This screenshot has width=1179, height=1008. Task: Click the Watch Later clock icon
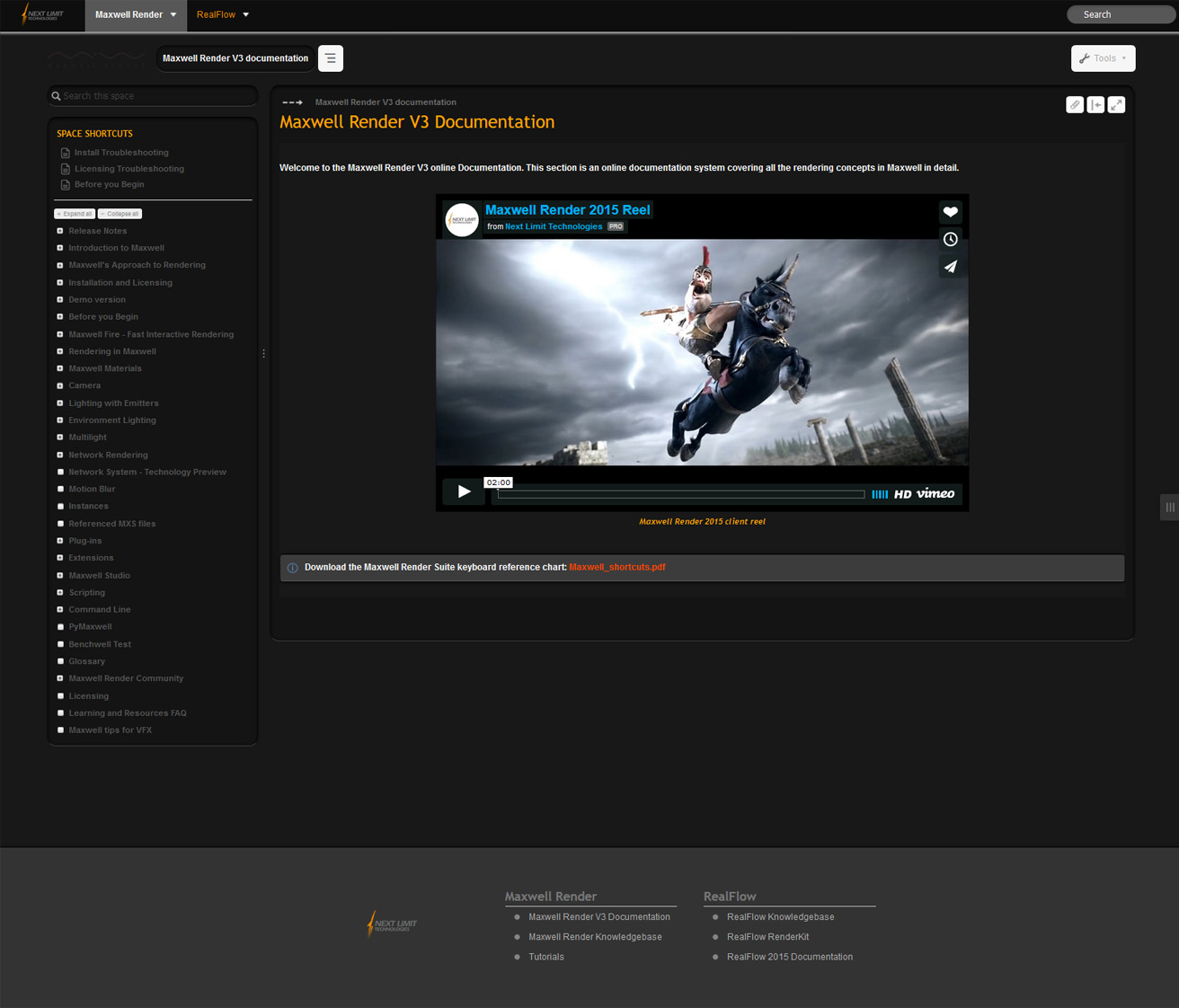(951, 239)
